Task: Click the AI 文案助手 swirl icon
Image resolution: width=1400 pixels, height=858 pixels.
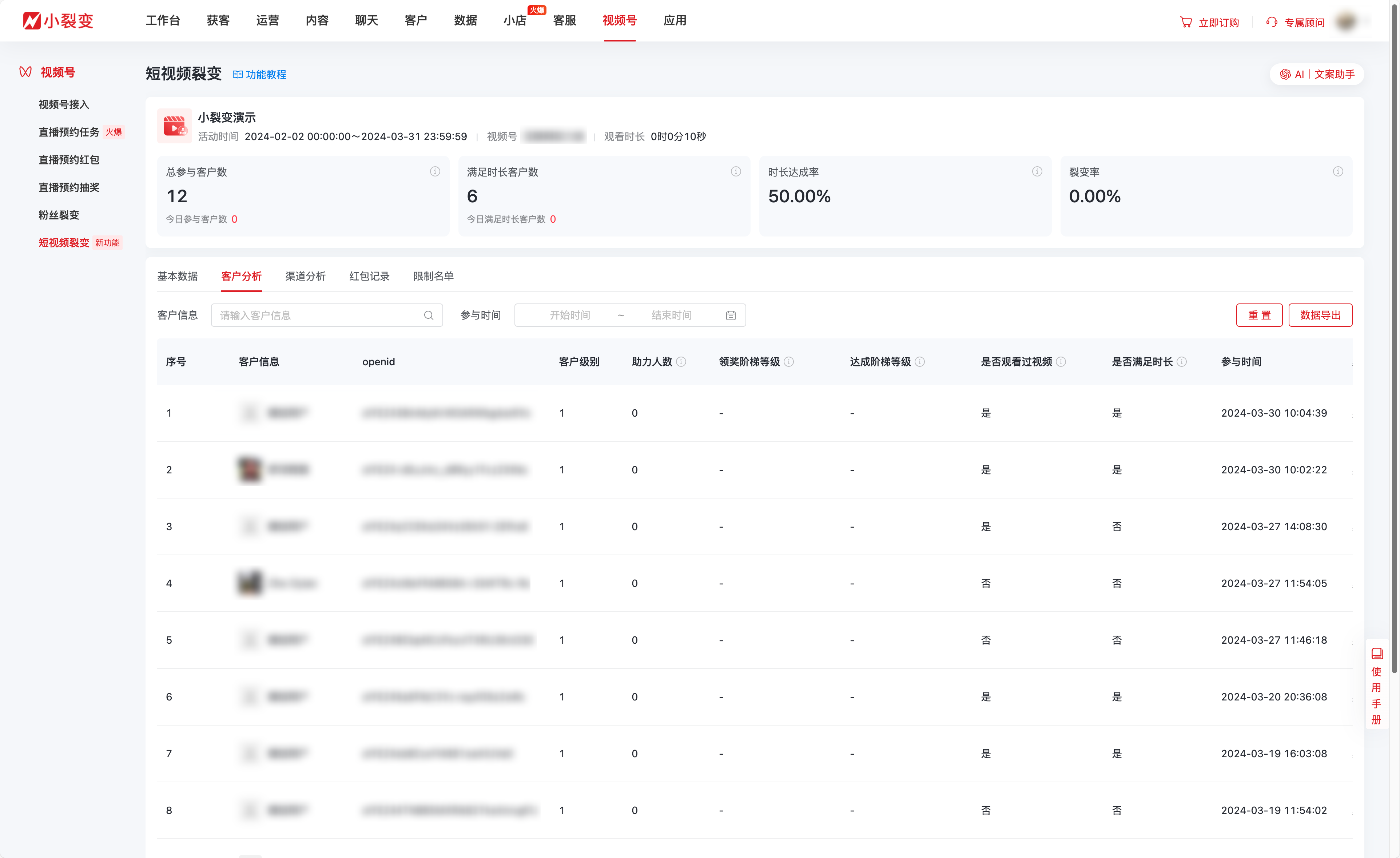Action: click(x=1285, y=75)
